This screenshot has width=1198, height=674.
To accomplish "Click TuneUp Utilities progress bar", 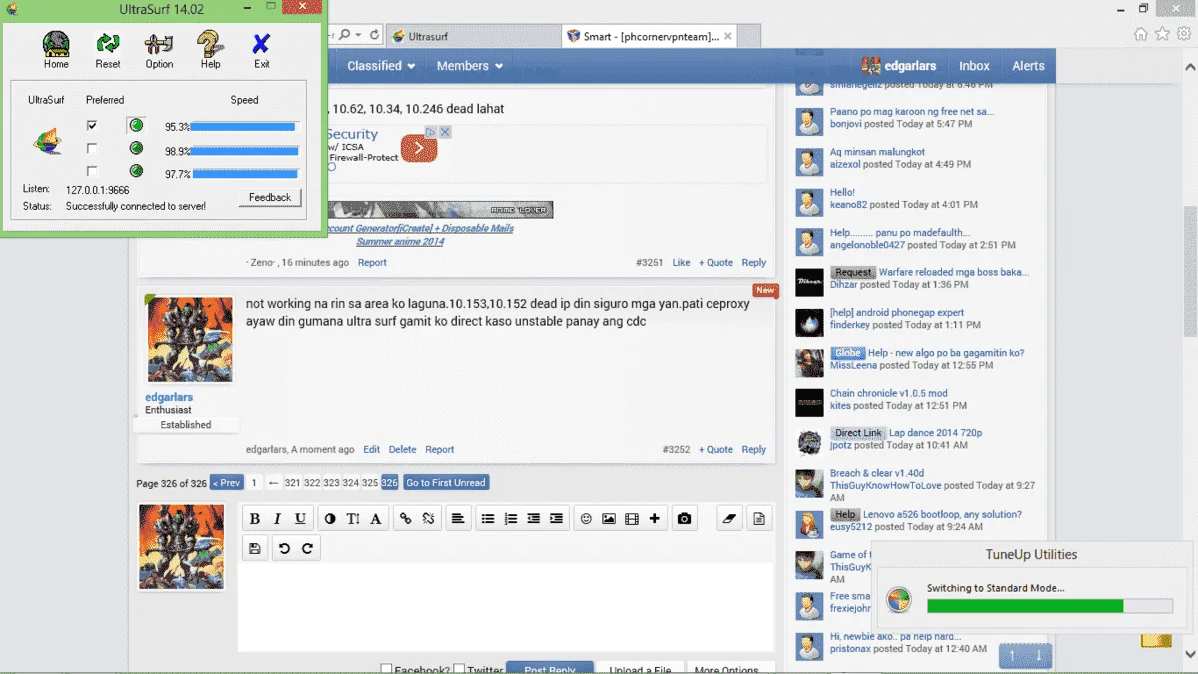I will 1050,606.
